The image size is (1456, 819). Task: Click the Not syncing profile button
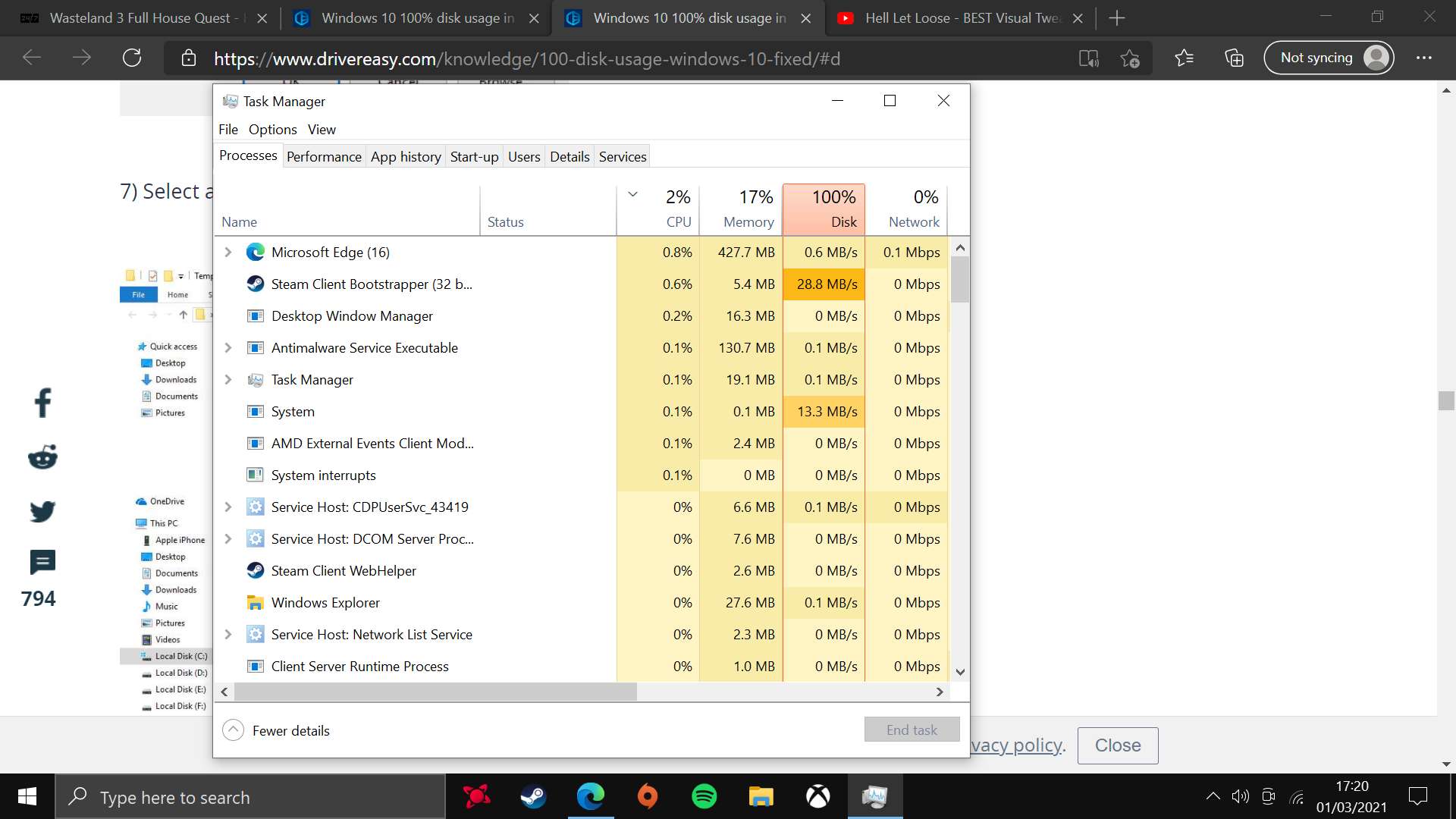(x=1329, y=58)
